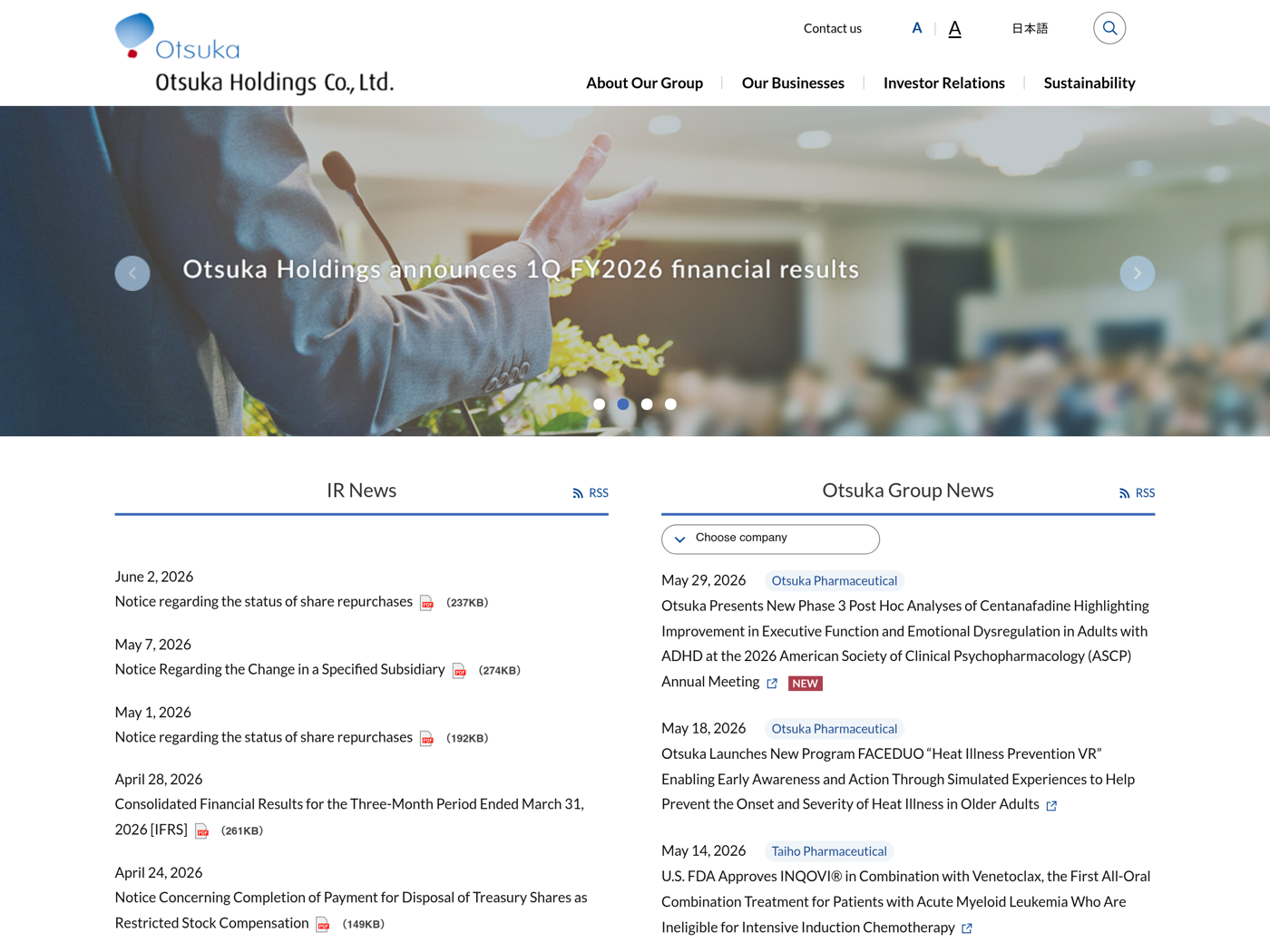Open June 2 share repurchases notice link
The width and height of the screenshot is (1270, 952).
264,601
